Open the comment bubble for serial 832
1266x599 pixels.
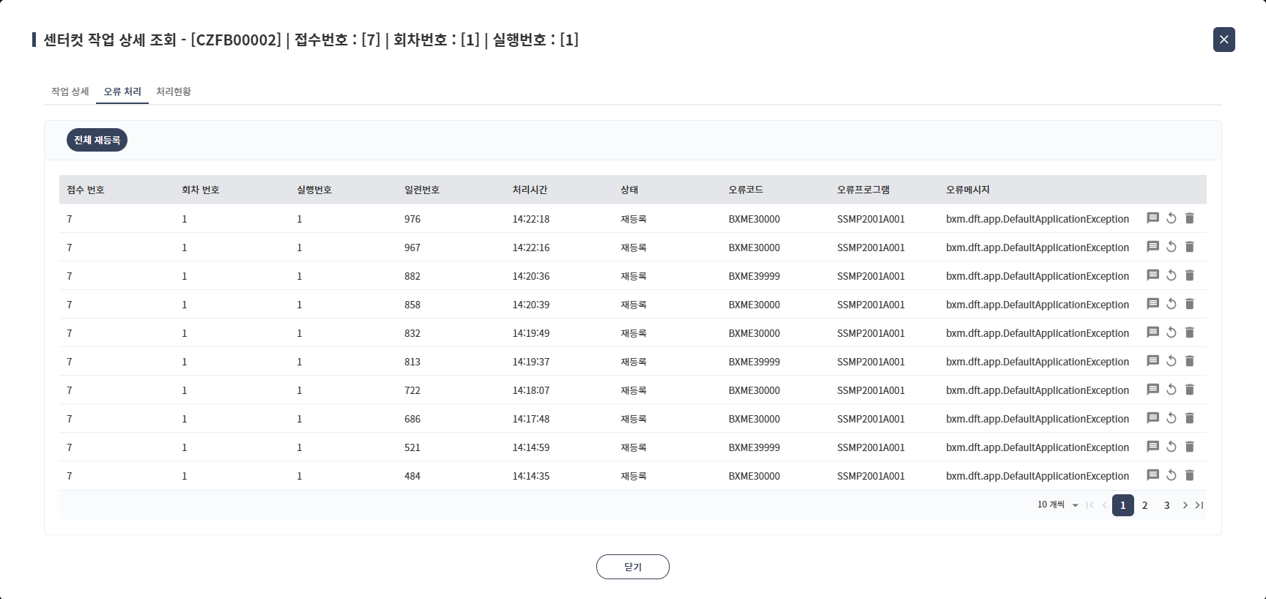click(1153, 332)
